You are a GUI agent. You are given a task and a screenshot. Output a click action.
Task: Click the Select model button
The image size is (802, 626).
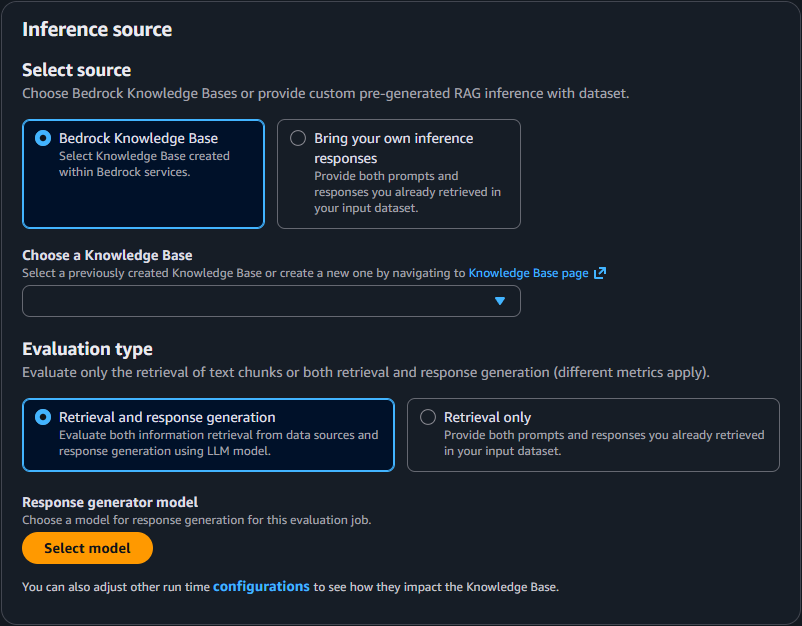click(87, 548)
